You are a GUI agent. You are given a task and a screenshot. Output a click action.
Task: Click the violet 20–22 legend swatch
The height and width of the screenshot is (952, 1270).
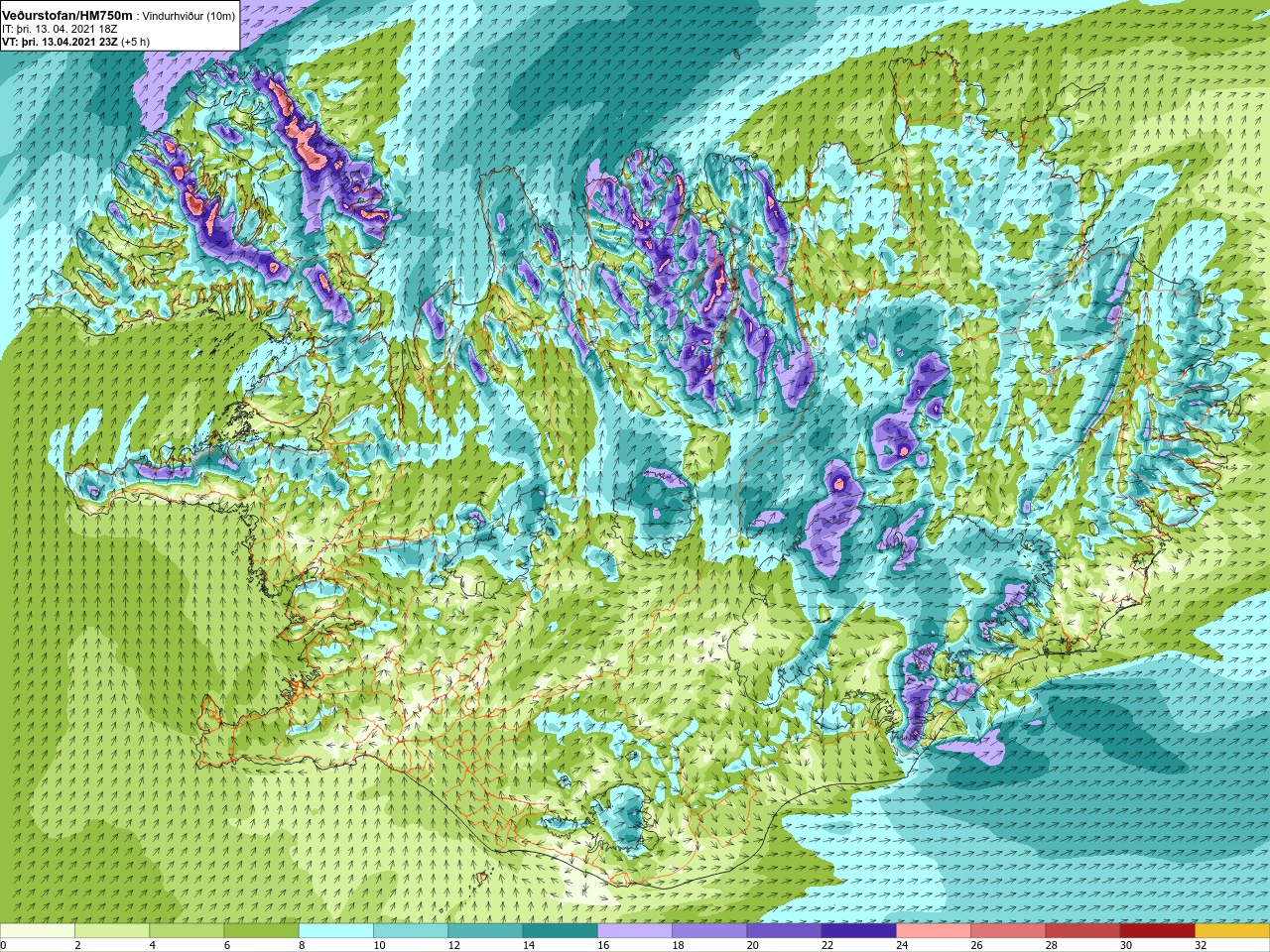(x=784, y=931)
